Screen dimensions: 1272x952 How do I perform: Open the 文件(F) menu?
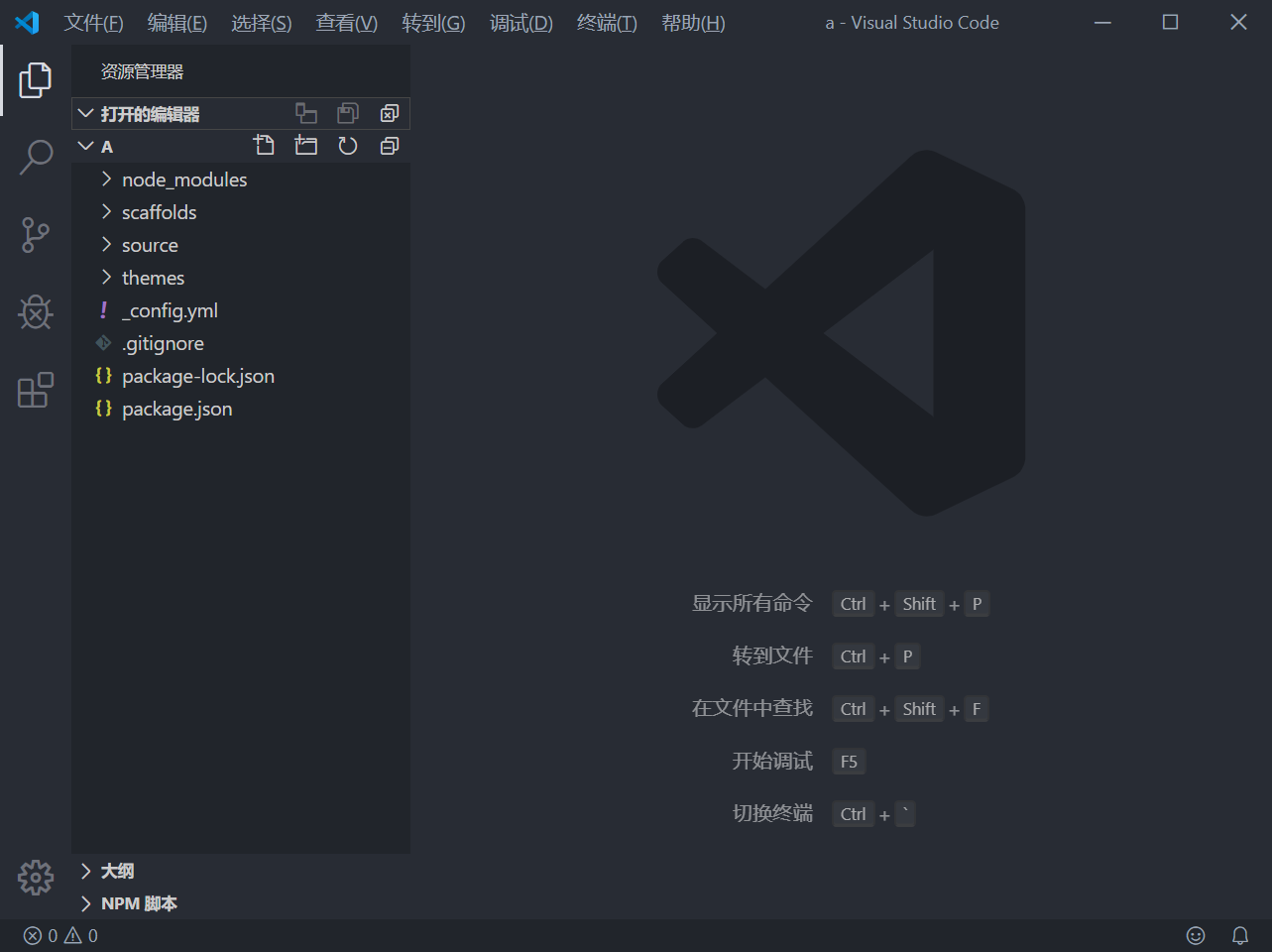[93, 23]
